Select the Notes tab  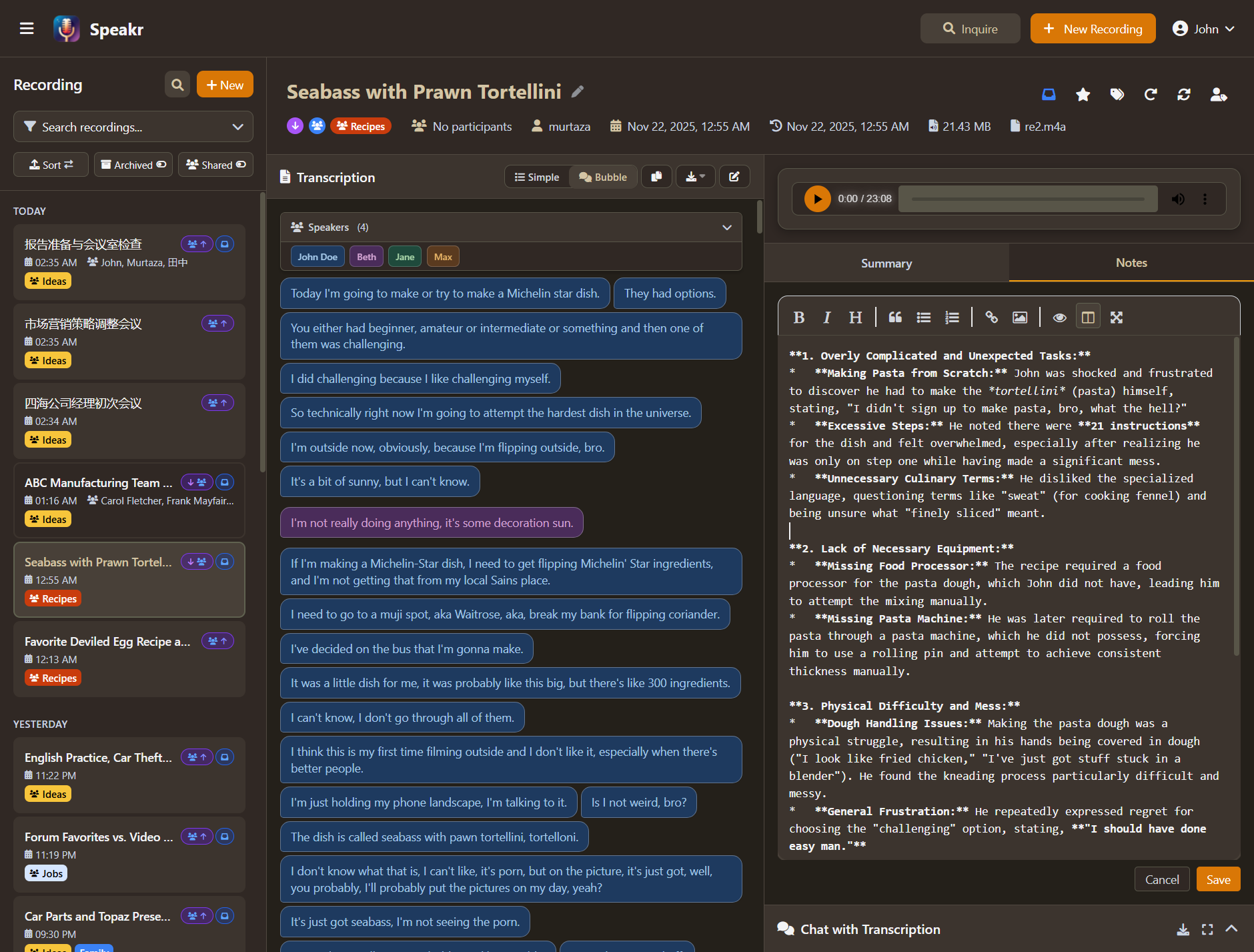1131,263
